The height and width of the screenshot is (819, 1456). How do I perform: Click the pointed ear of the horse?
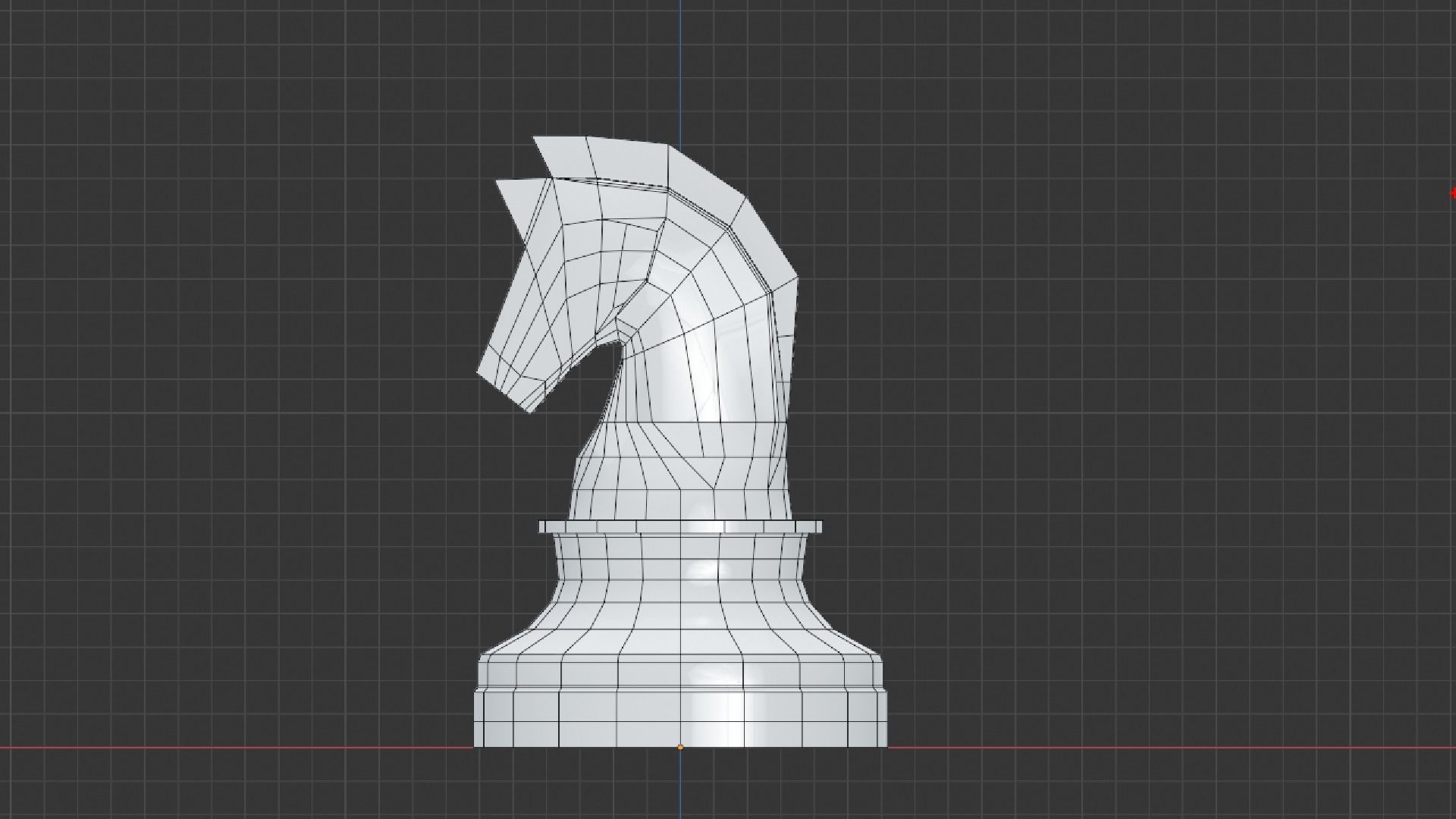click(x=522, y=203)
